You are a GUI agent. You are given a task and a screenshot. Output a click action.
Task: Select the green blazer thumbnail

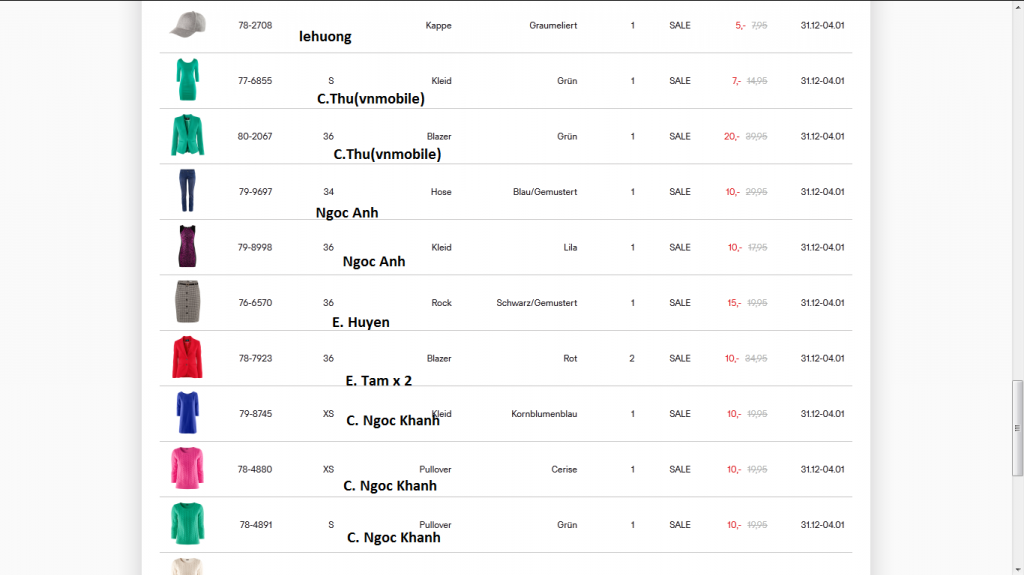187,135
